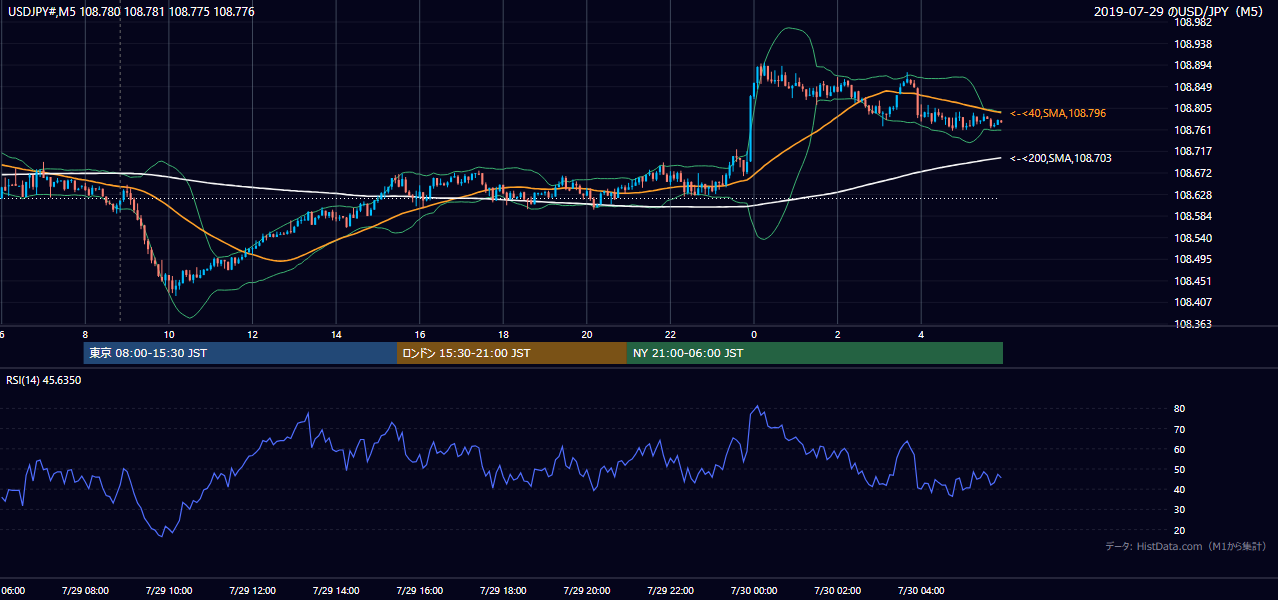Click price axis value 108.717
The image size is (1278, 600).
1193,152
